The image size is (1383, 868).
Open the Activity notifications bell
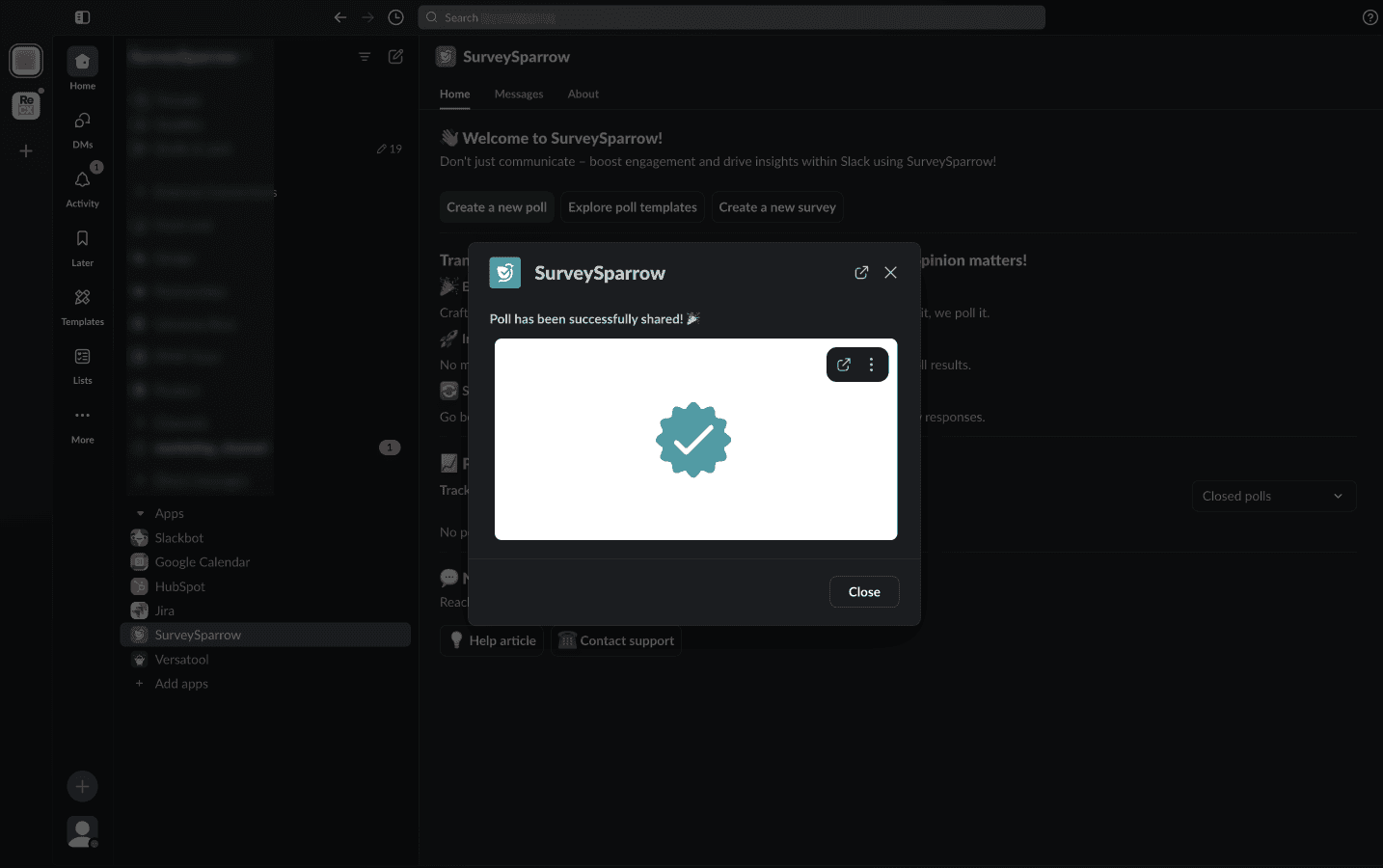pyautogui.click(x=82, y=180)
